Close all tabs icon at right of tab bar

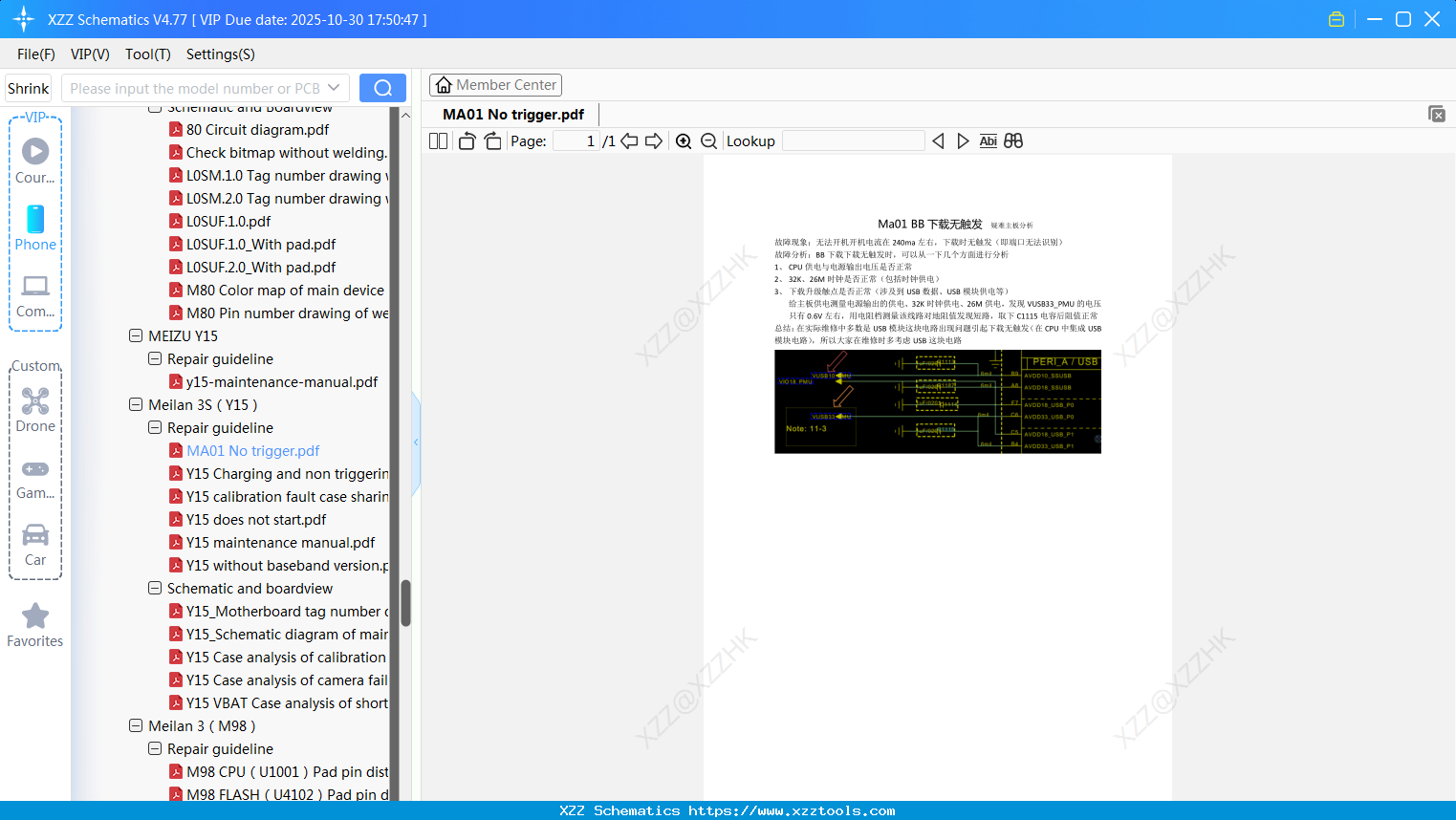click(x=1437, y=114)
